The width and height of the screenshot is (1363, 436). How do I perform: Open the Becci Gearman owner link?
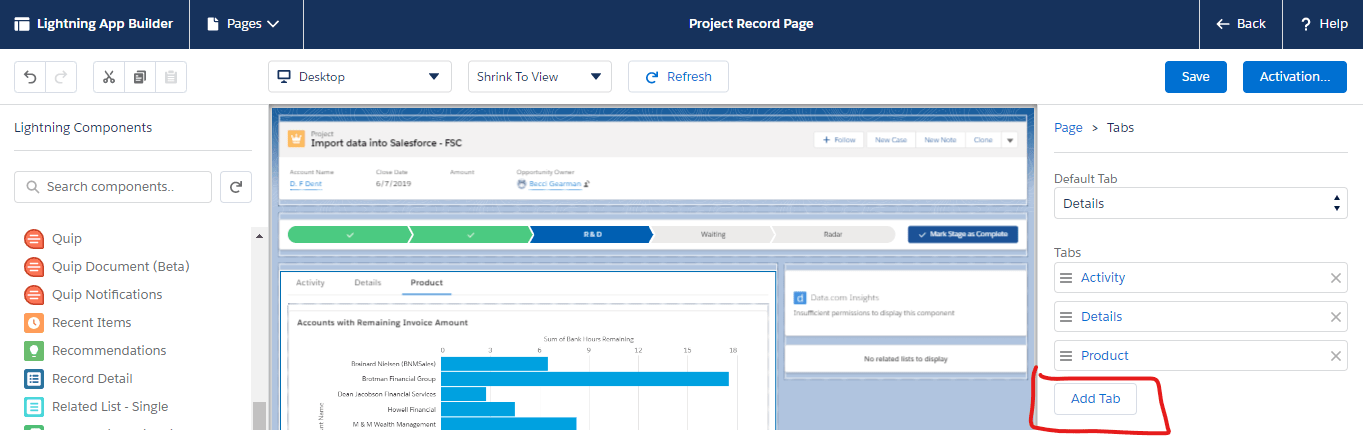[x=555, y=184]
